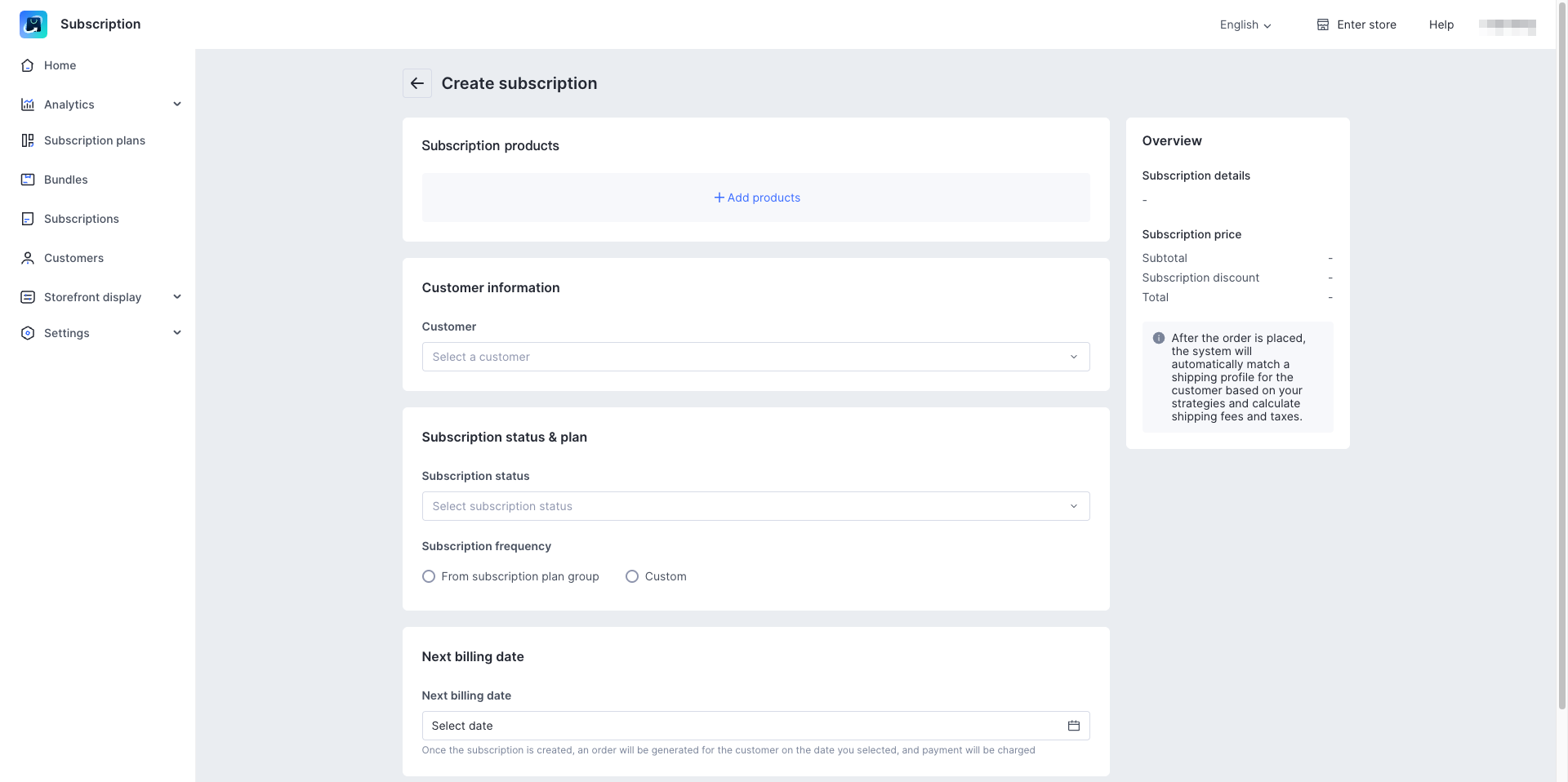This screenshot has height=782, width=1568.
Task: Click the Enter store shop icon
Action: pyautogui.click(x=1322, y=24)
